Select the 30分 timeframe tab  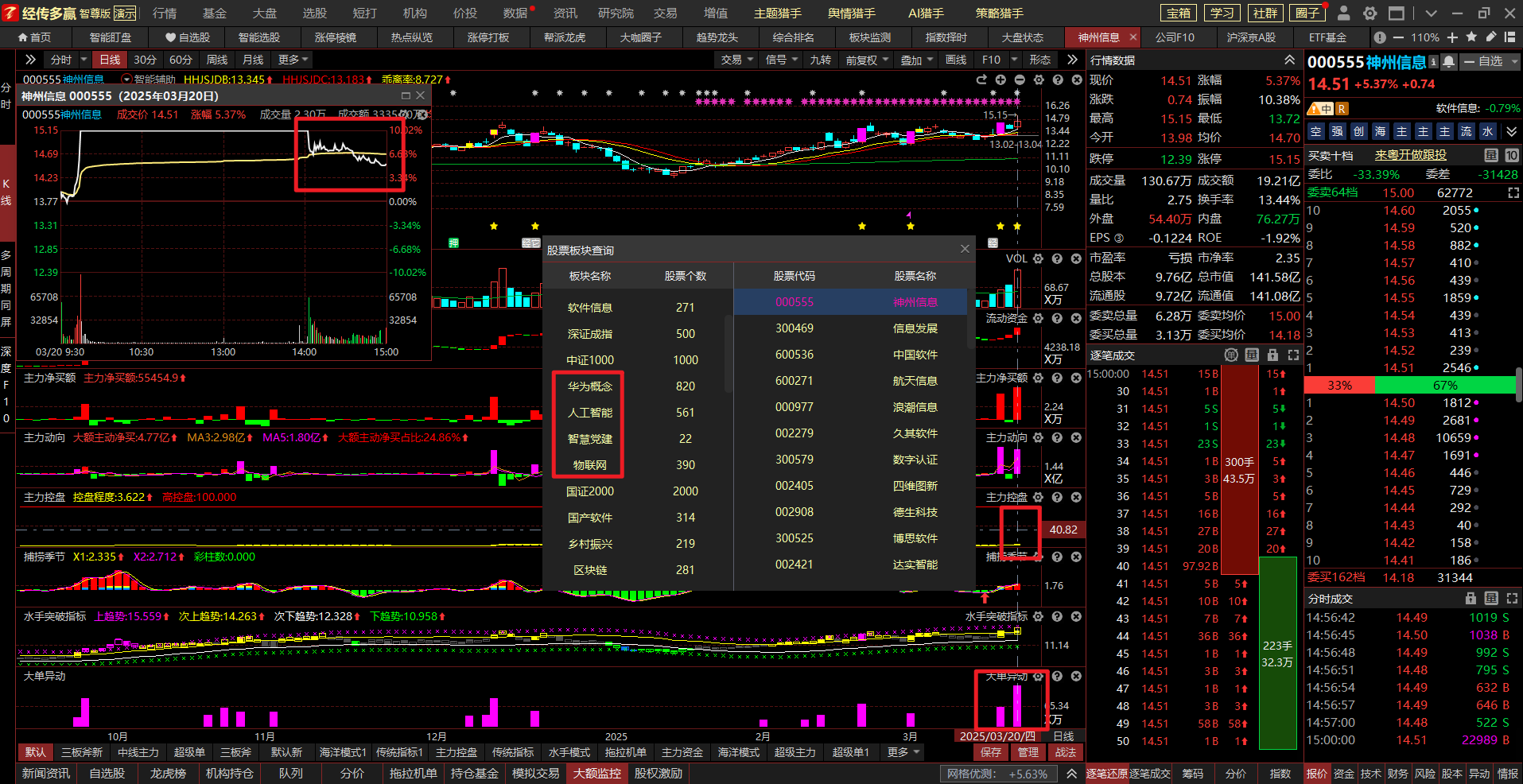145,60
